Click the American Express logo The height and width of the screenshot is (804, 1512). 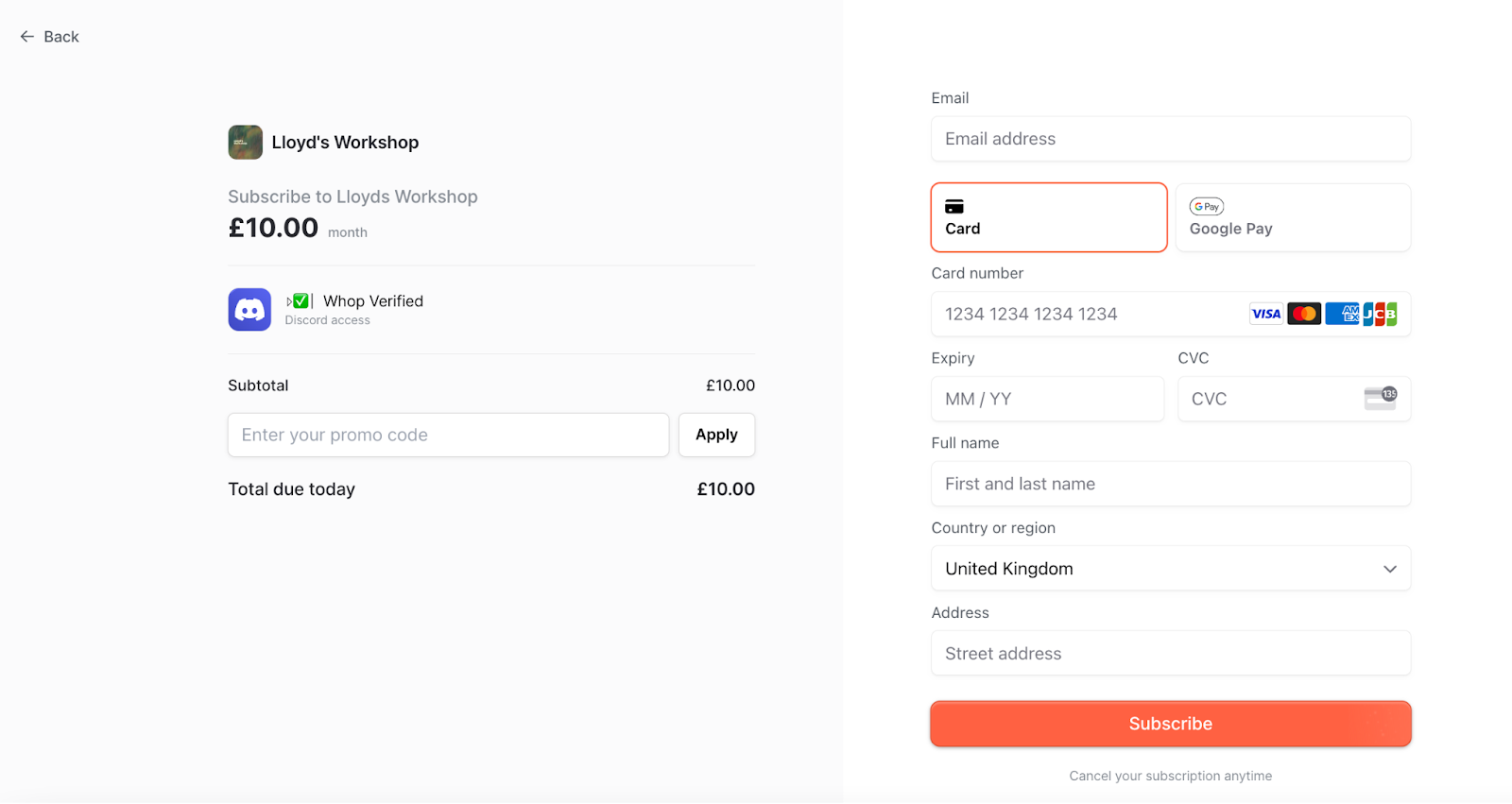click(1342, 314)
